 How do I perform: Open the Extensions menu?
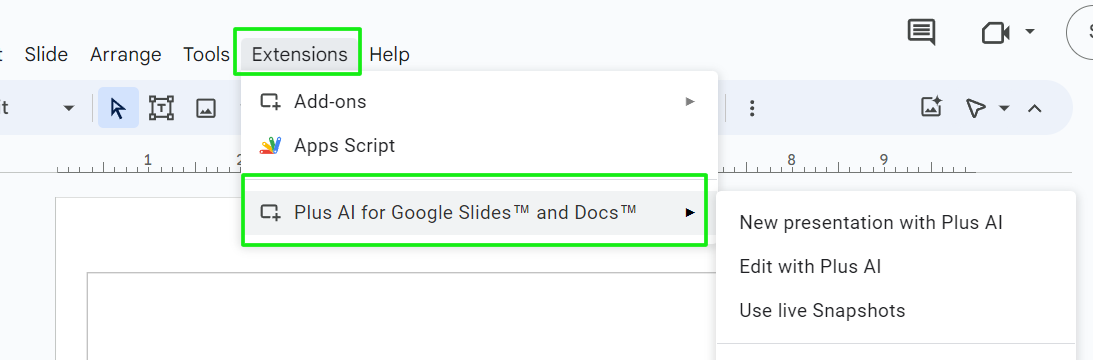point(300,54)
